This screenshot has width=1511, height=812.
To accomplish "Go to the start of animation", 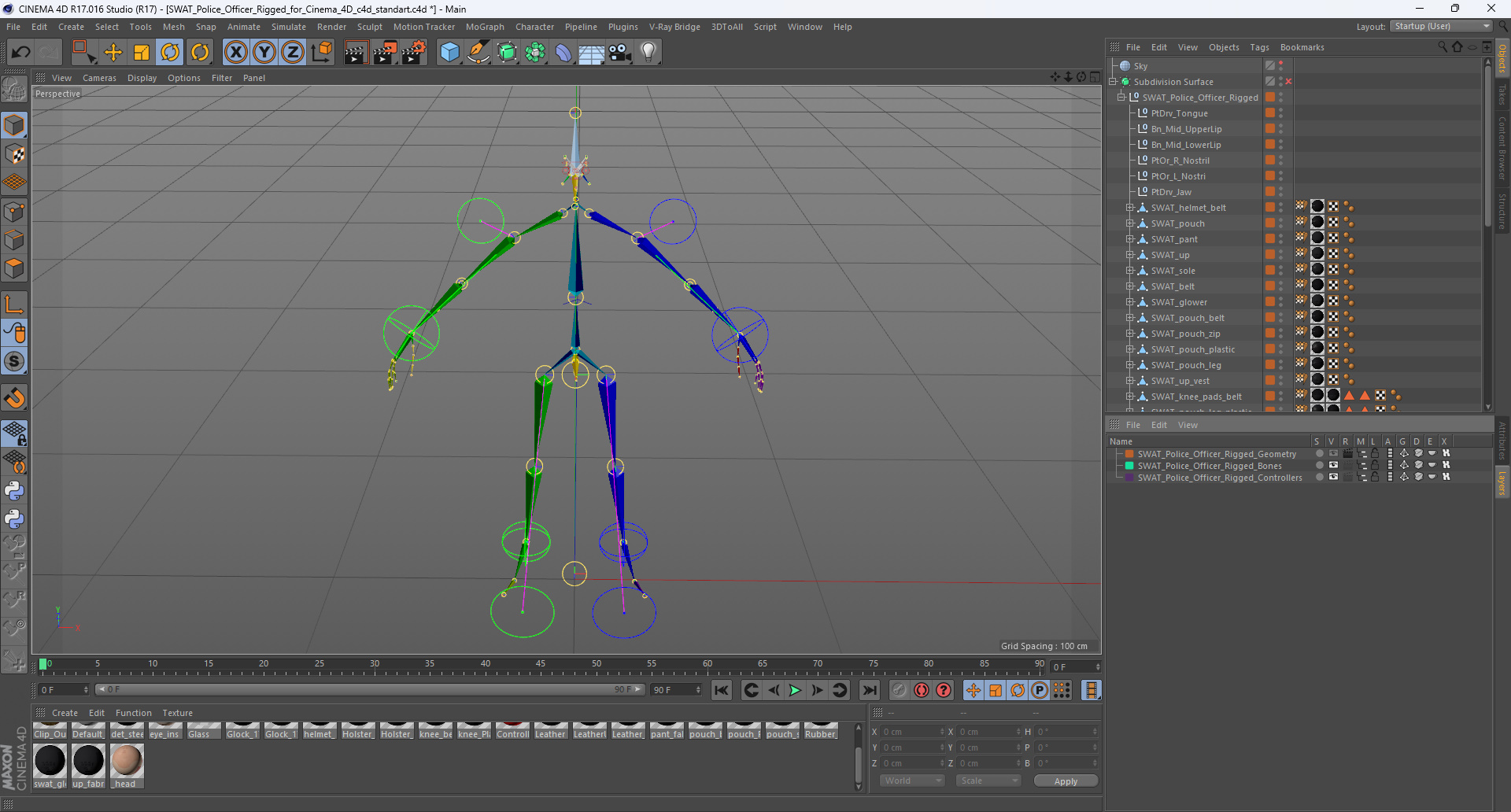I will [x=721, y=690].
